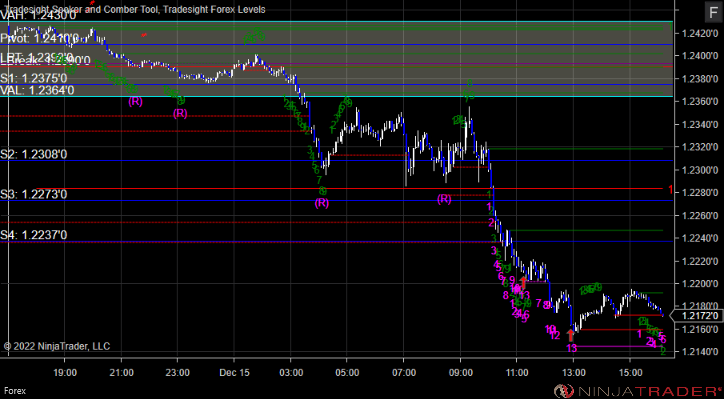The height and width of the screenshot is (399, 724).
Task: Click the 23:00 time axis label
Action: pos(178,372)
